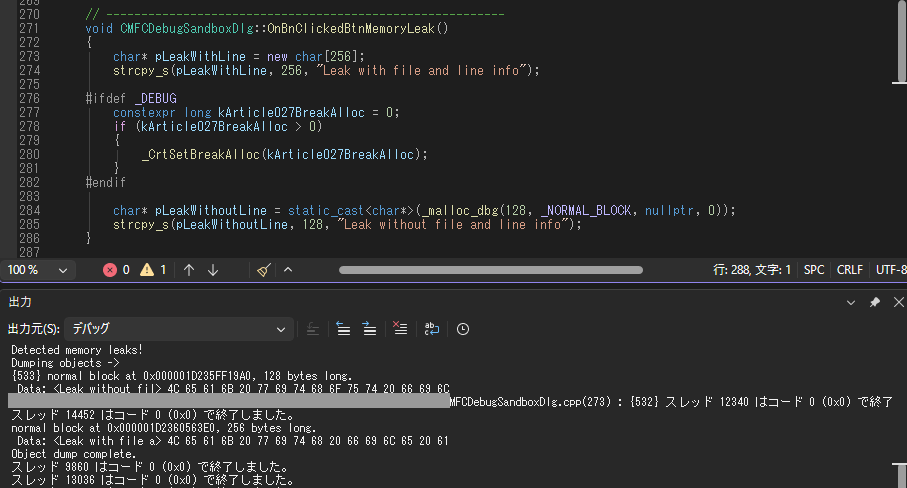Click line number 284 in the gutter
The width and height of the screenshot is (907, 488).
[30, 210]
